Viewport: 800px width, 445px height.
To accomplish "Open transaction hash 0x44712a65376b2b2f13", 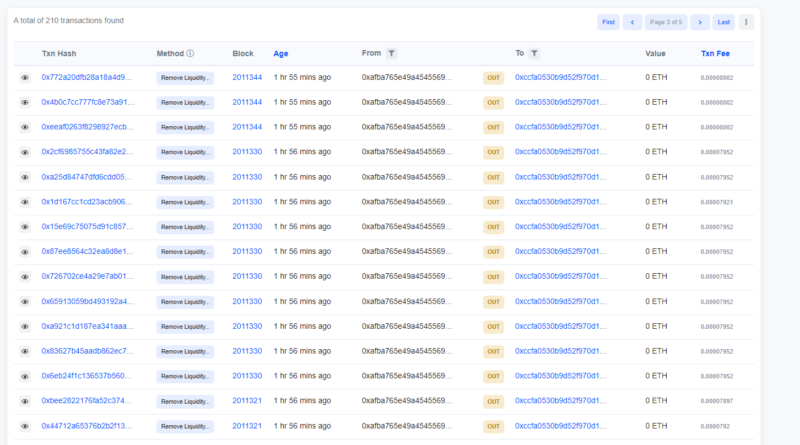I will click(x=87, y=426).
